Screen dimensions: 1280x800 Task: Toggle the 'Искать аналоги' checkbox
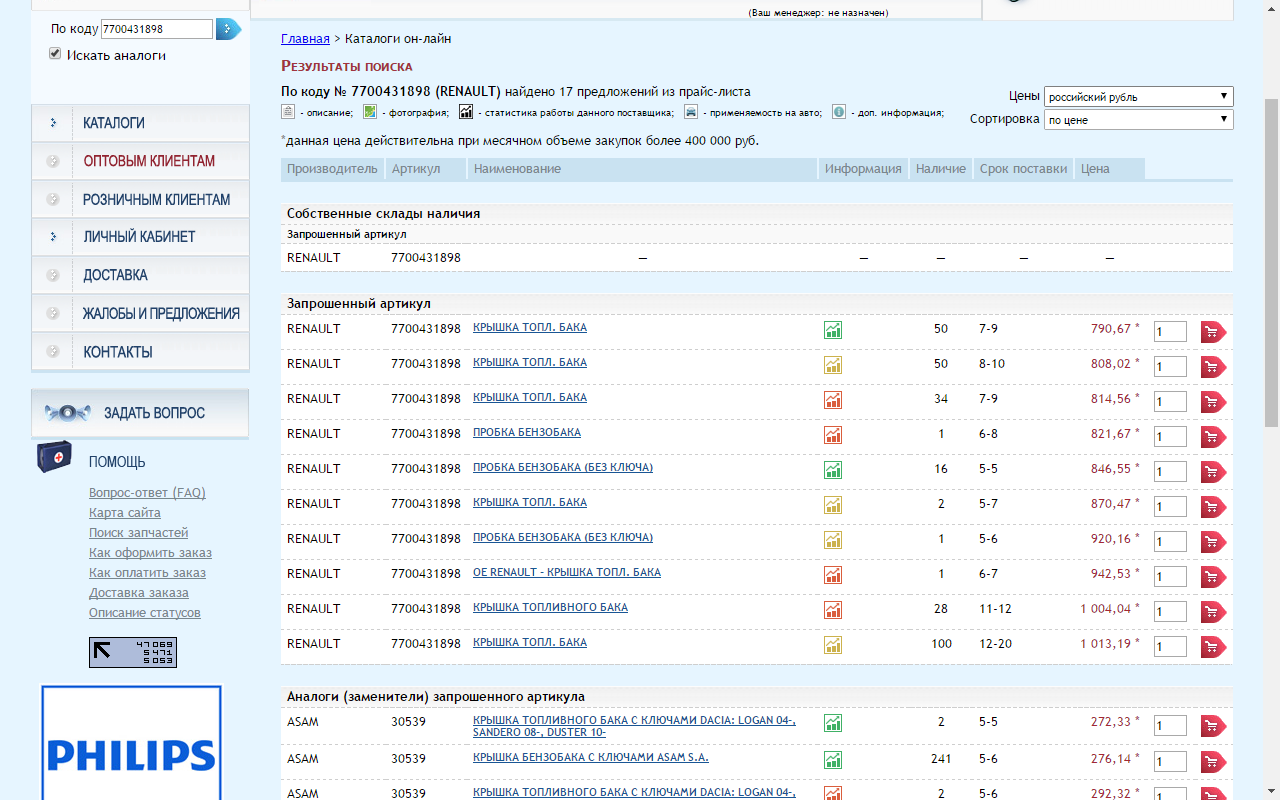(55, 54)
